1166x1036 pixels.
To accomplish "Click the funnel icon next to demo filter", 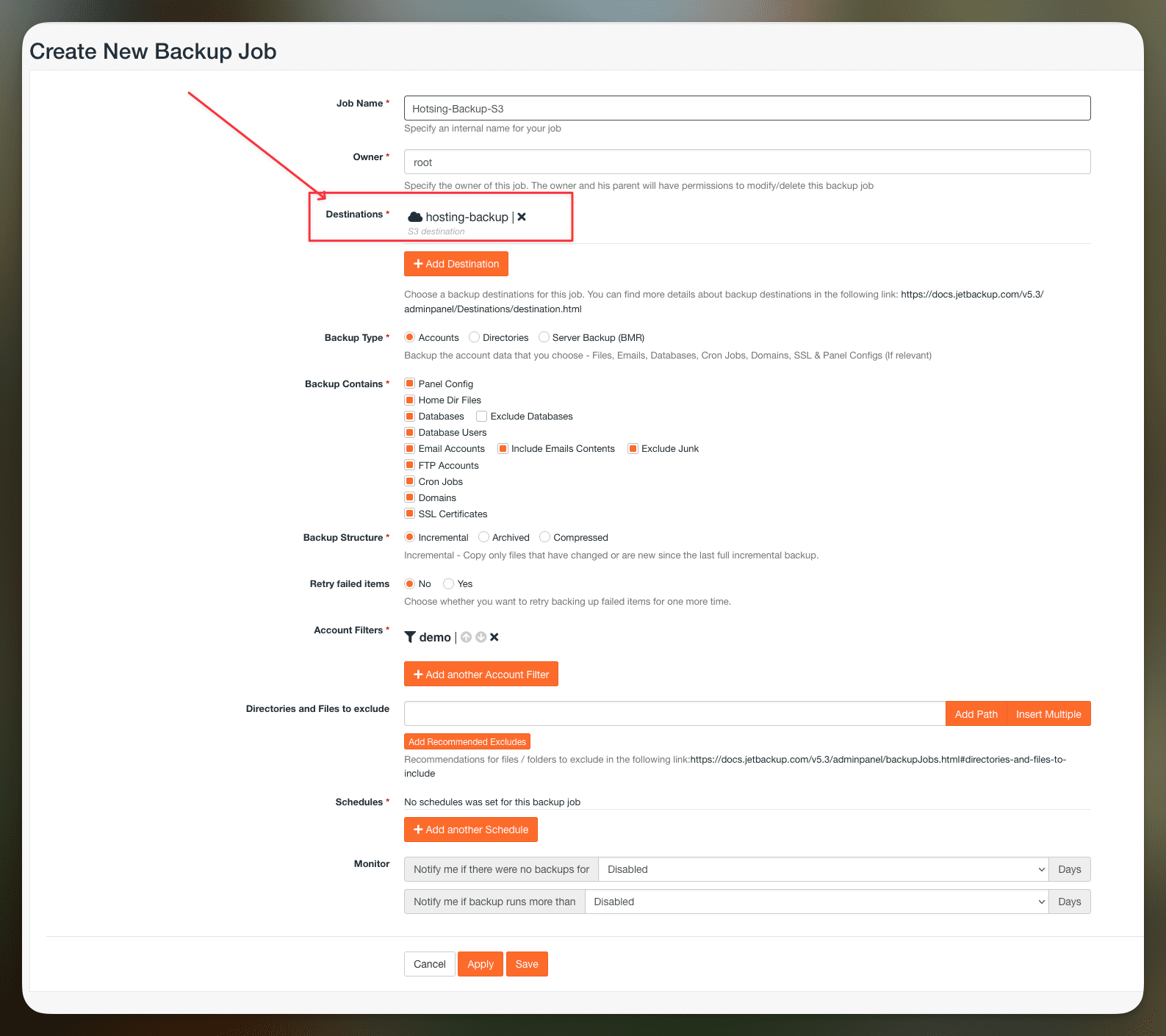I will pos(410,637).
